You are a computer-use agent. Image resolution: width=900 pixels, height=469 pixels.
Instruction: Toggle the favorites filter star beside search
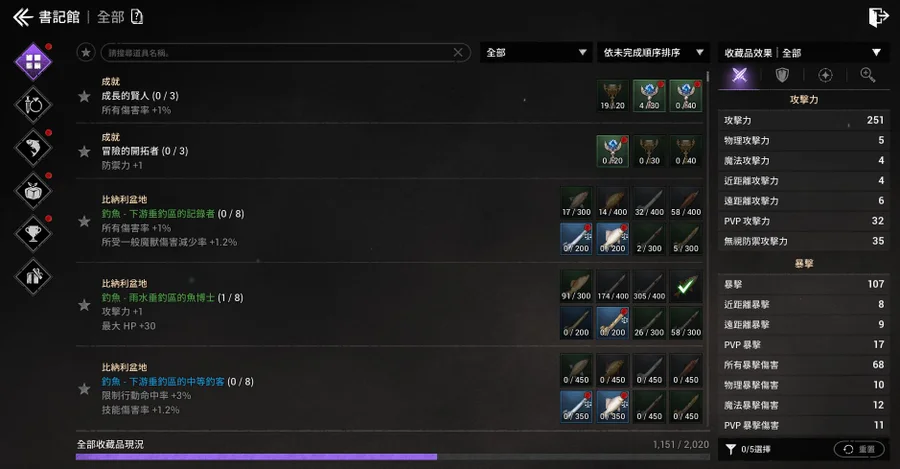pyautogui.click(x=86, y=53)
